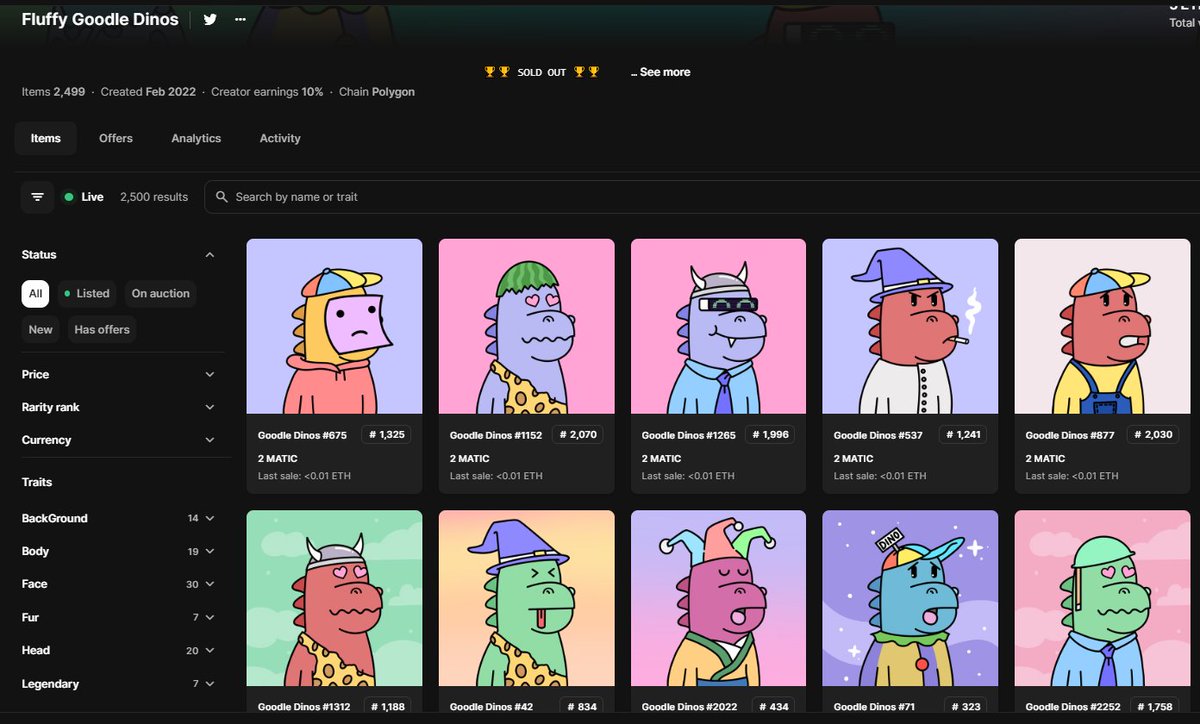Click the Goodle Dinos #537 title
Image resolution: width=1200 pixels, height=724 pixels.
pos(878,435)
